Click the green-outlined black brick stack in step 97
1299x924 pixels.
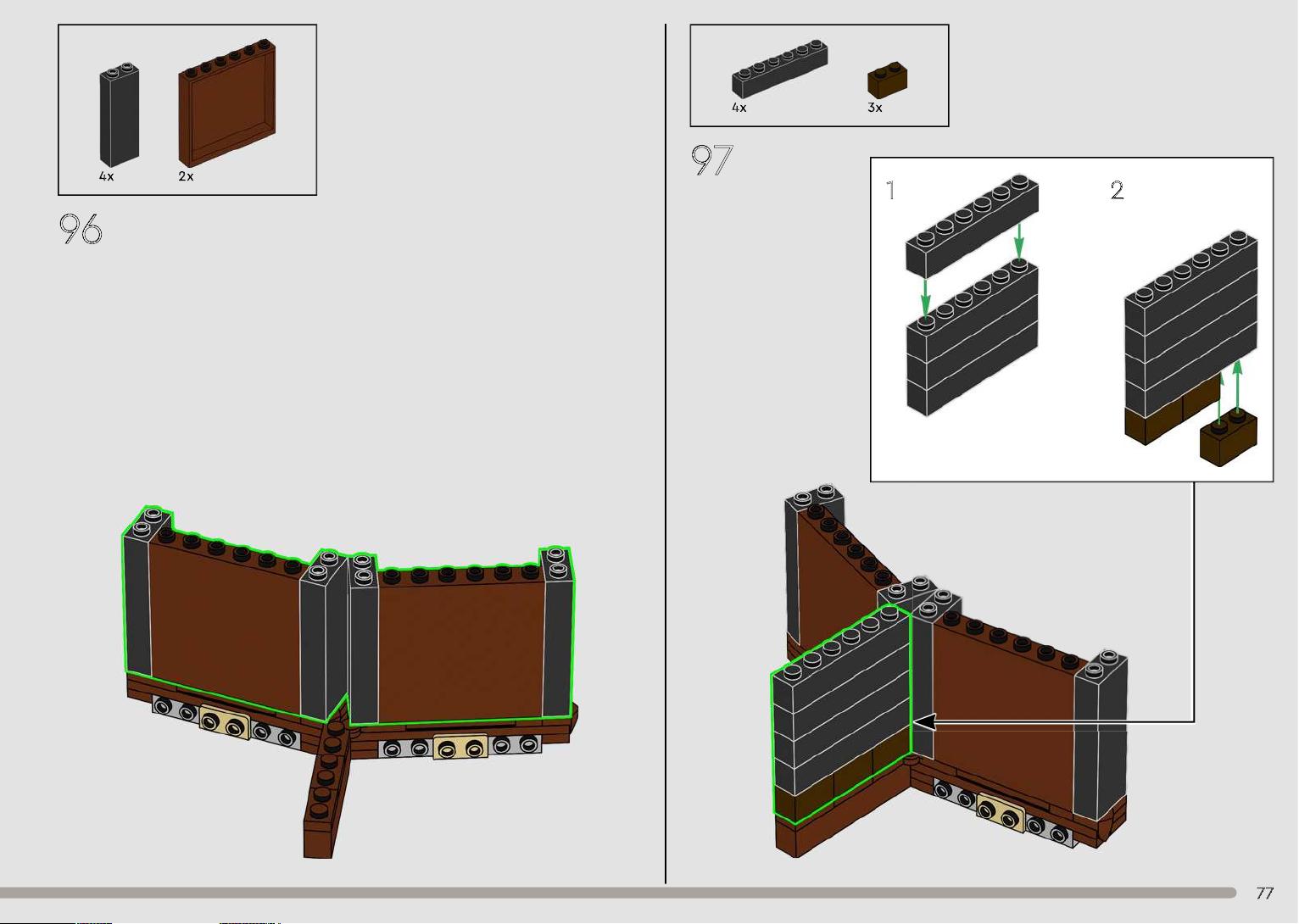coord(841,715)
